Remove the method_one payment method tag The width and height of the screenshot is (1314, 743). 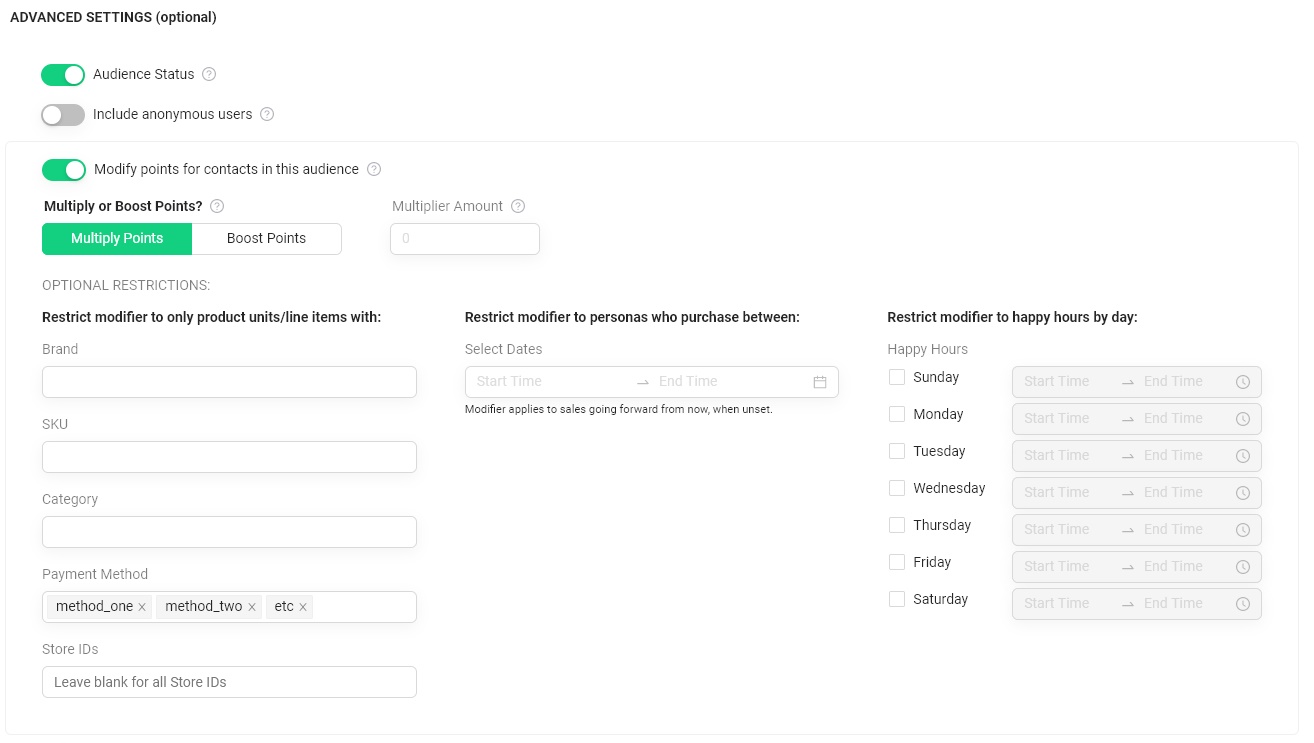(x=141, y=606)
